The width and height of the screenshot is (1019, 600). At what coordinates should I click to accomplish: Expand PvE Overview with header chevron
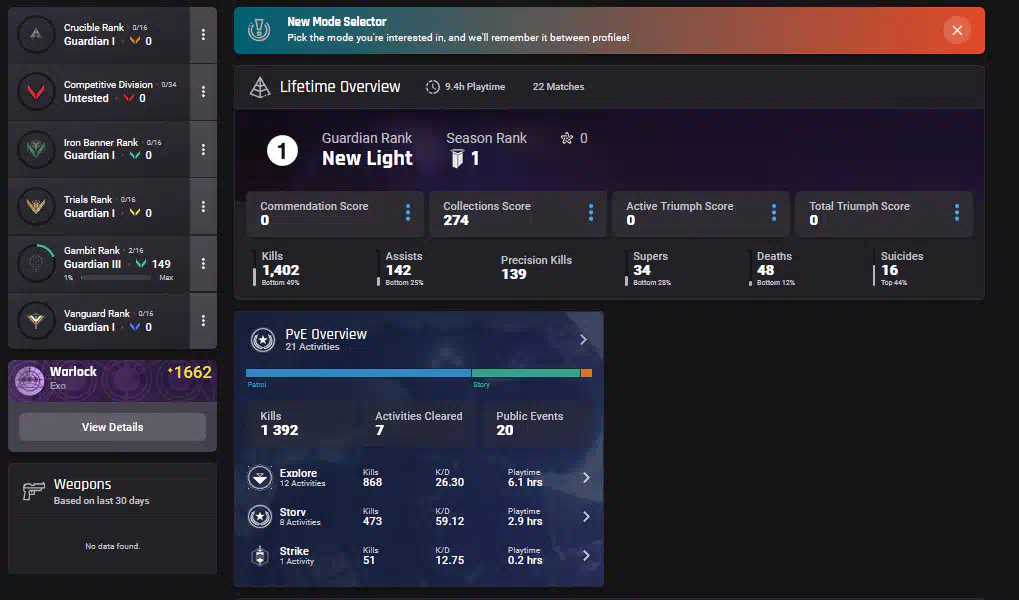tap(583, 339)
